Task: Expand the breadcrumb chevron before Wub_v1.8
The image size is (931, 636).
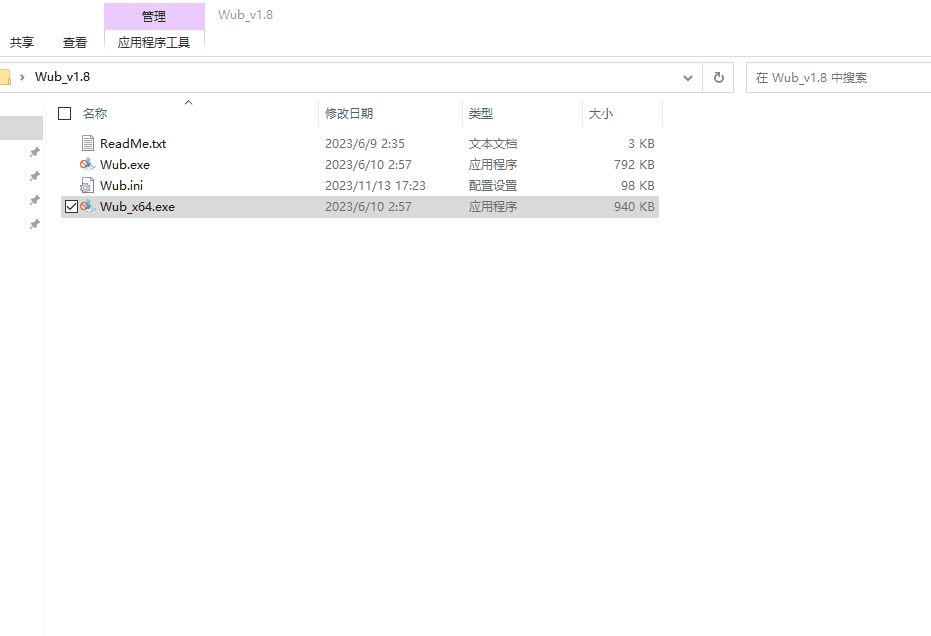Action: [x=22, y=77]
